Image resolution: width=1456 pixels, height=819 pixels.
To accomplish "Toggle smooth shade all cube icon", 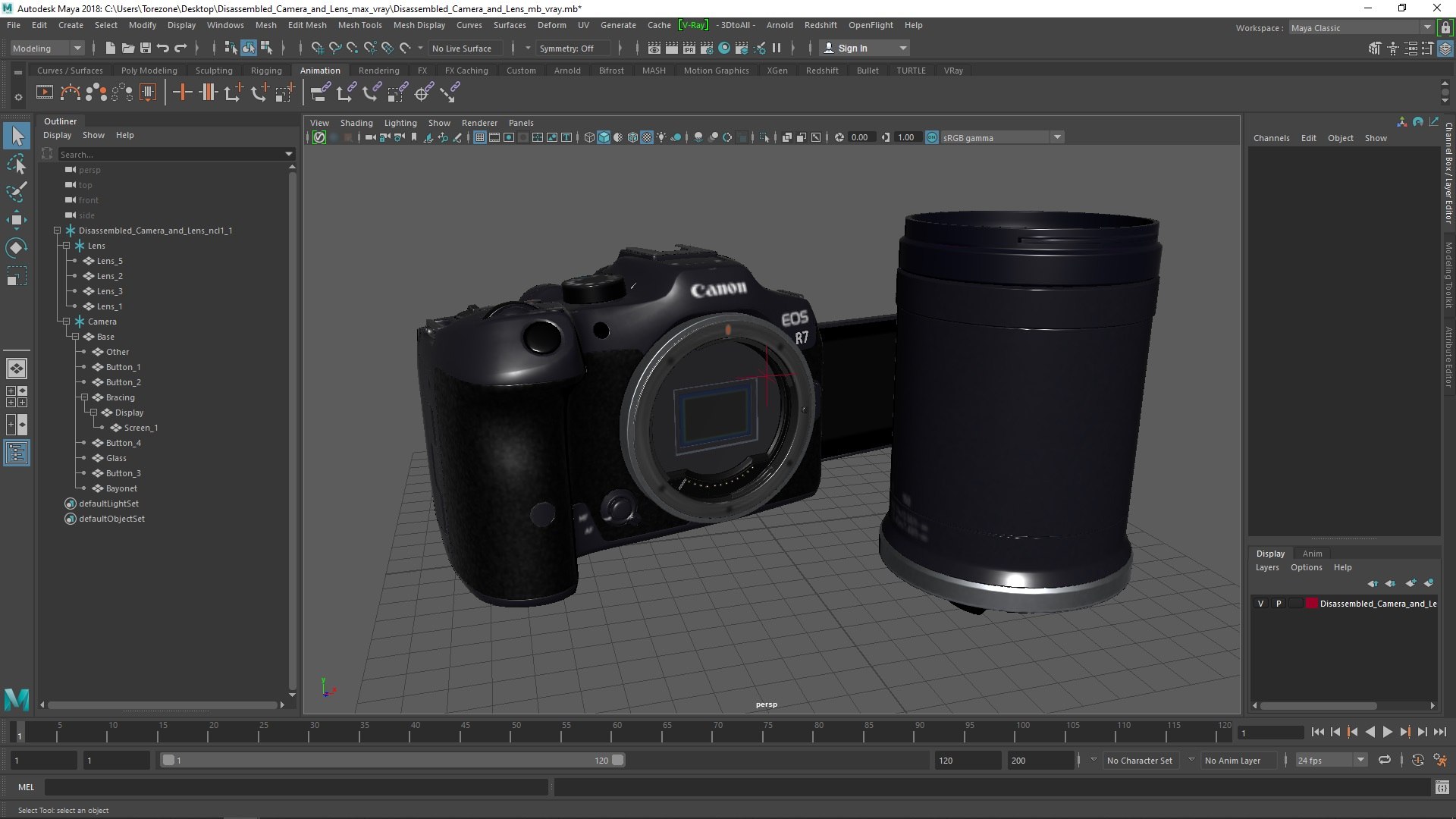I will click(x=604, y=137).
